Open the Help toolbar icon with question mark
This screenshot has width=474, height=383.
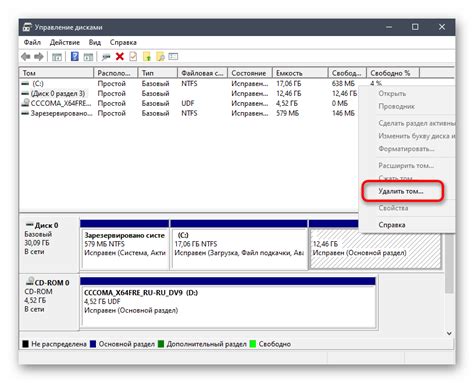pos(75,57)
